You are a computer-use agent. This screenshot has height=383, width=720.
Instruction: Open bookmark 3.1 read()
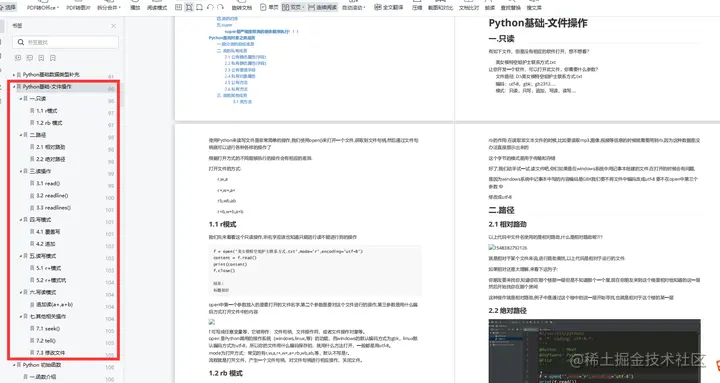point(48,183)
